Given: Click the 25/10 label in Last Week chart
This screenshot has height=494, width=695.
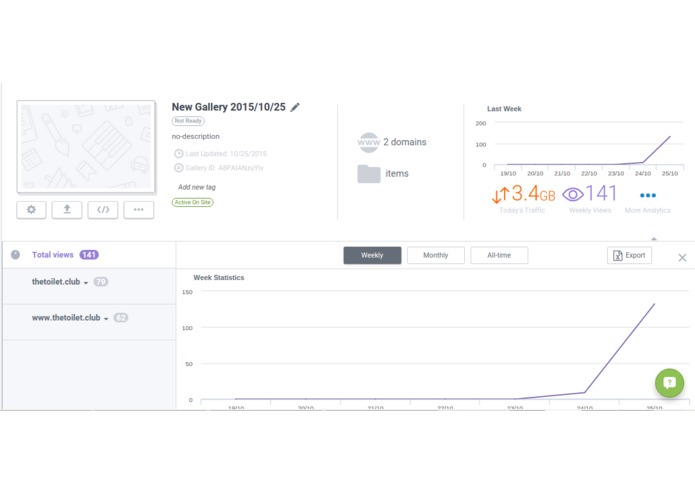Looking at the screenshot, I should [670, 174].
